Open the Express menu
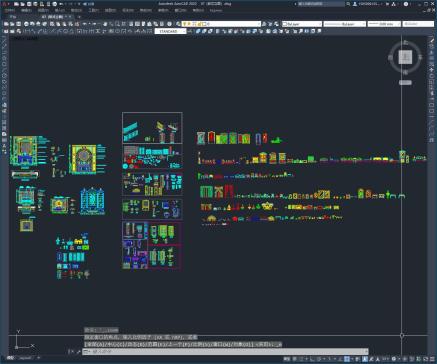Image resolution: width=437 pixels, height=364 pixels. 216,10
